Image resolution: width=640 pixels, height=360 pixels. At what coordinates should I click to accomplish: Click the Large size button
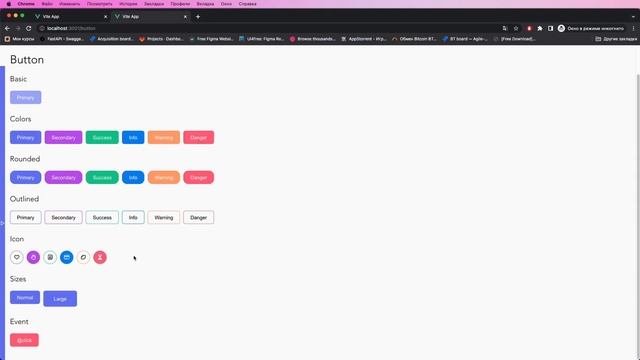pyautogui.click(x=60, y=299)
